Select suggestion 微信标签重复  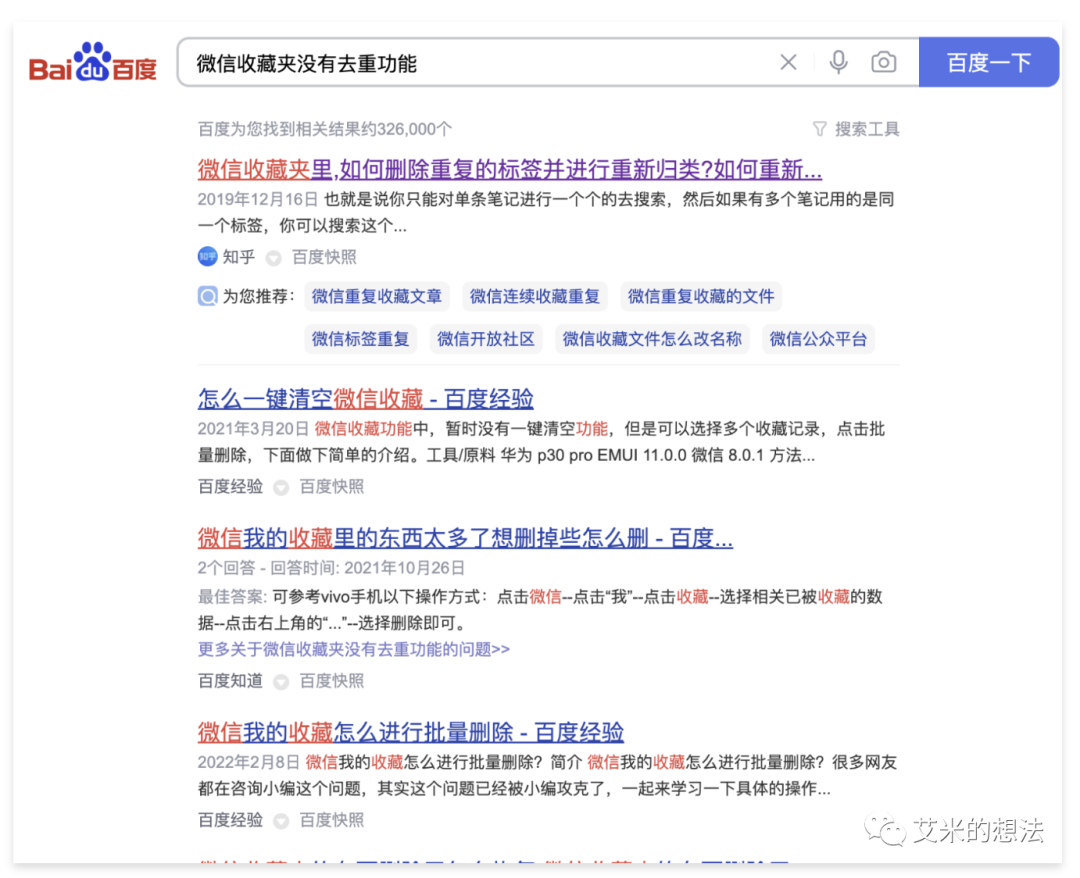click(x=360, y=339)
